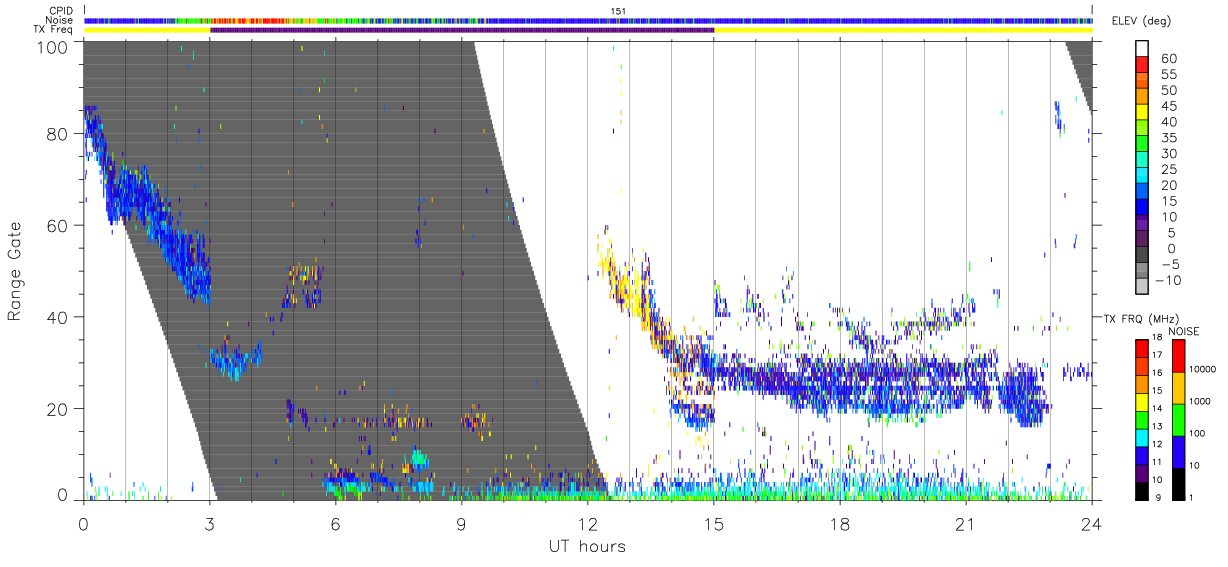
Task: Select the orange 1000–10000 NOISE legend swatch
Action: 1178,386
